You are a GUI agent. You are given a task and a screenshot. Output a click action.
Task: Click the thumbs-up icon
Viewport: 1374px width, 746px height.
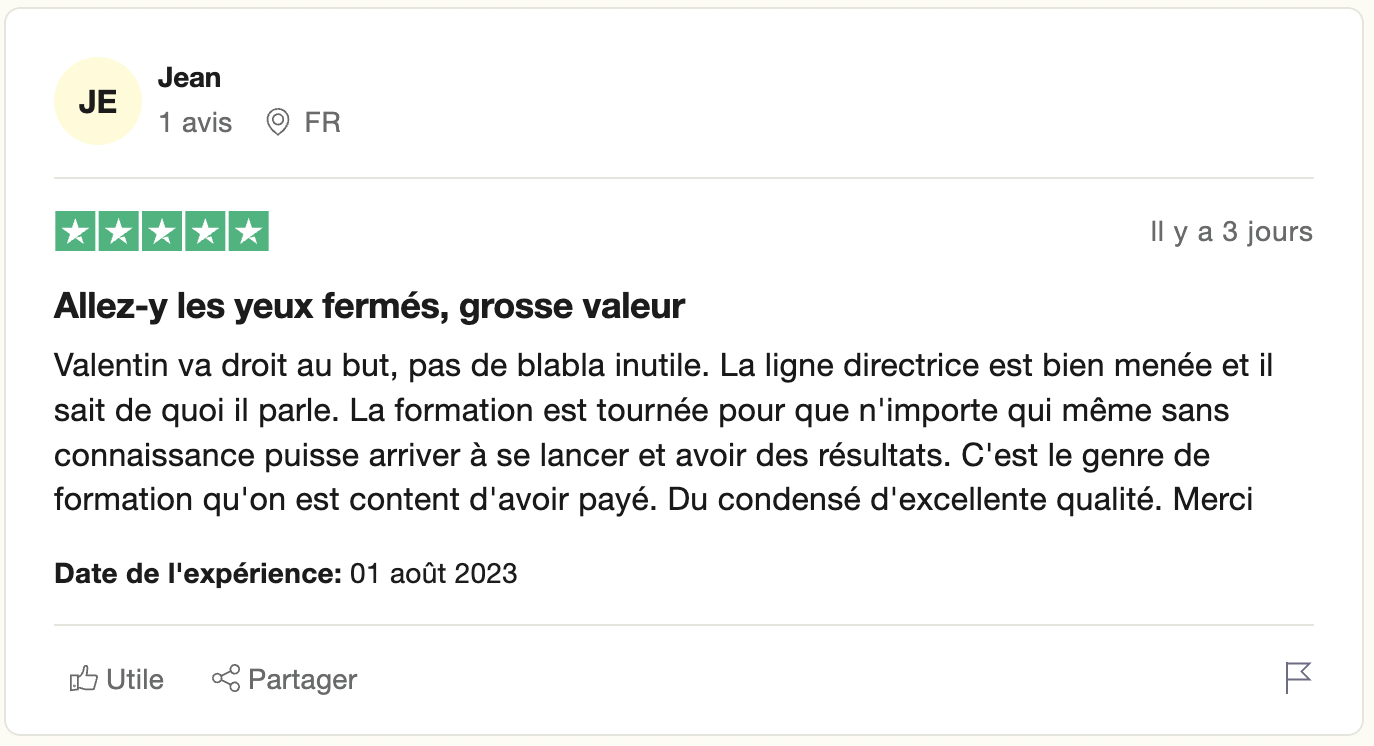point(83,680)
